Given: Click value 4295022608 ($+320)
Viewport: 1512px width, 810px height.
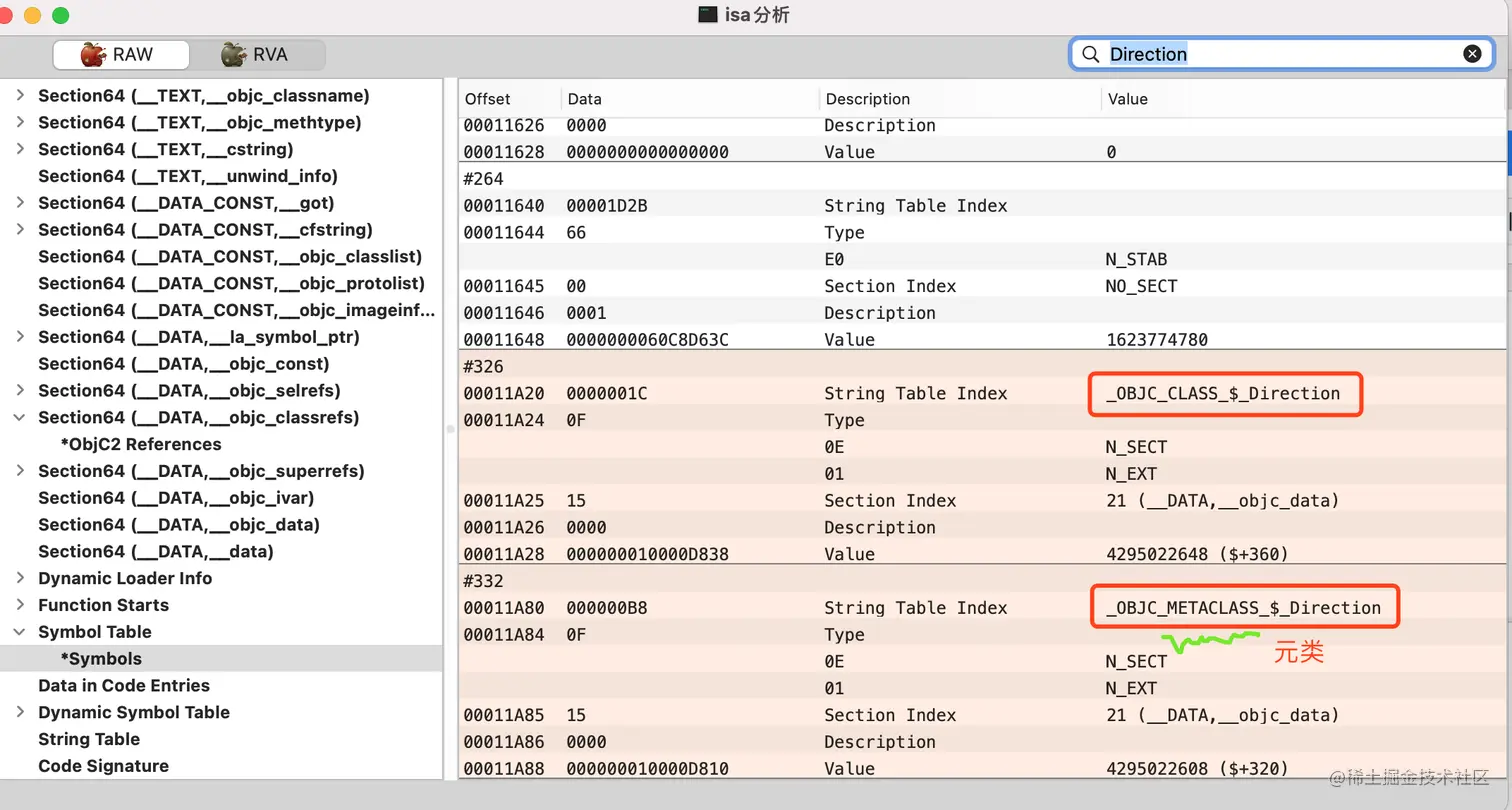Looking at the screenshot, I should point(1197,769).
